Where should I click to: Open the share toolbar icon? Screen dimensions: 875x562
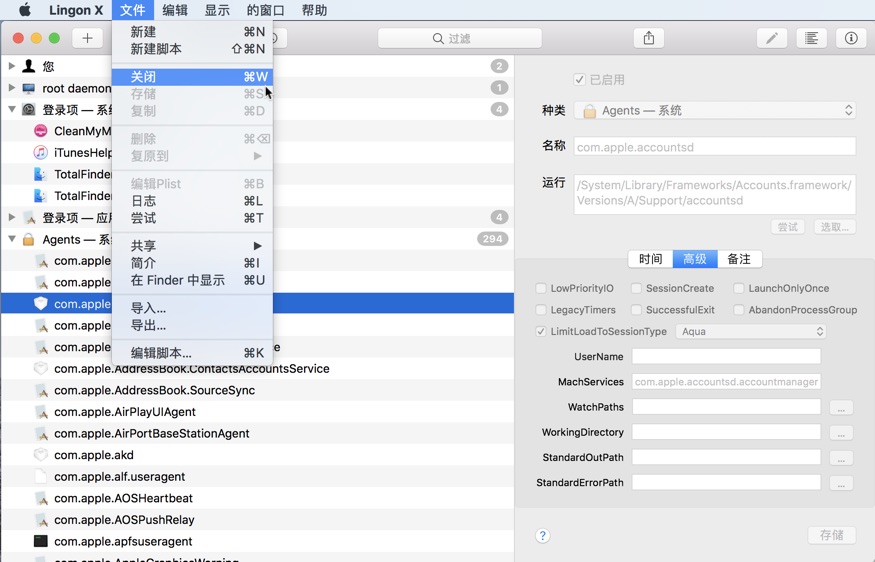[648, 38]
